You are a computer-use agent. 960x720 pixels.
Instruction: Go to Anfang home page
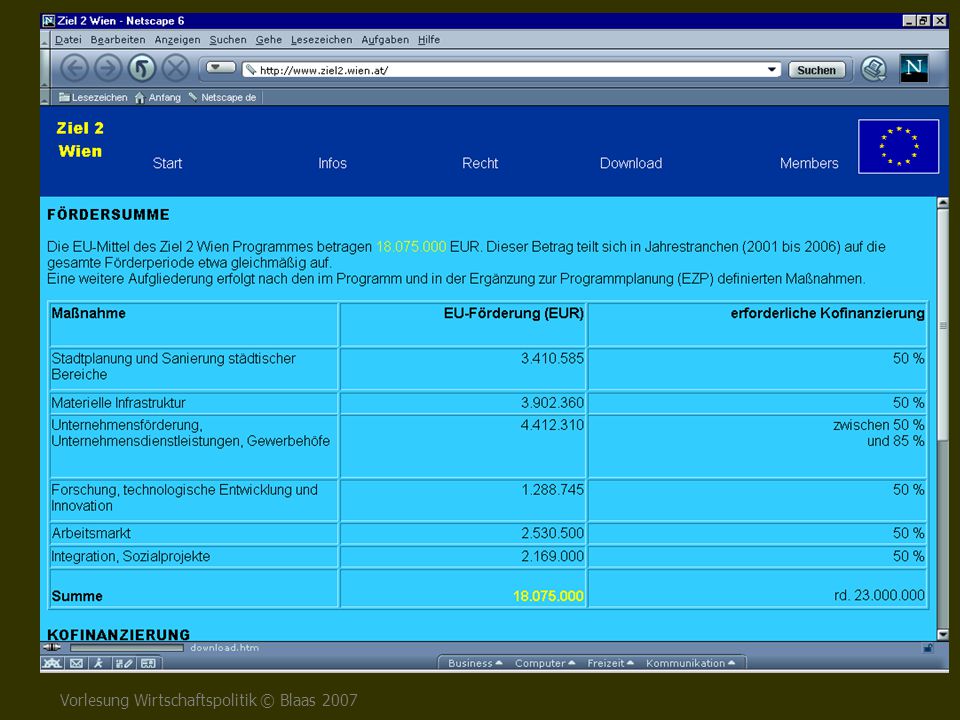pyautogui.click(x=158, y=97)
